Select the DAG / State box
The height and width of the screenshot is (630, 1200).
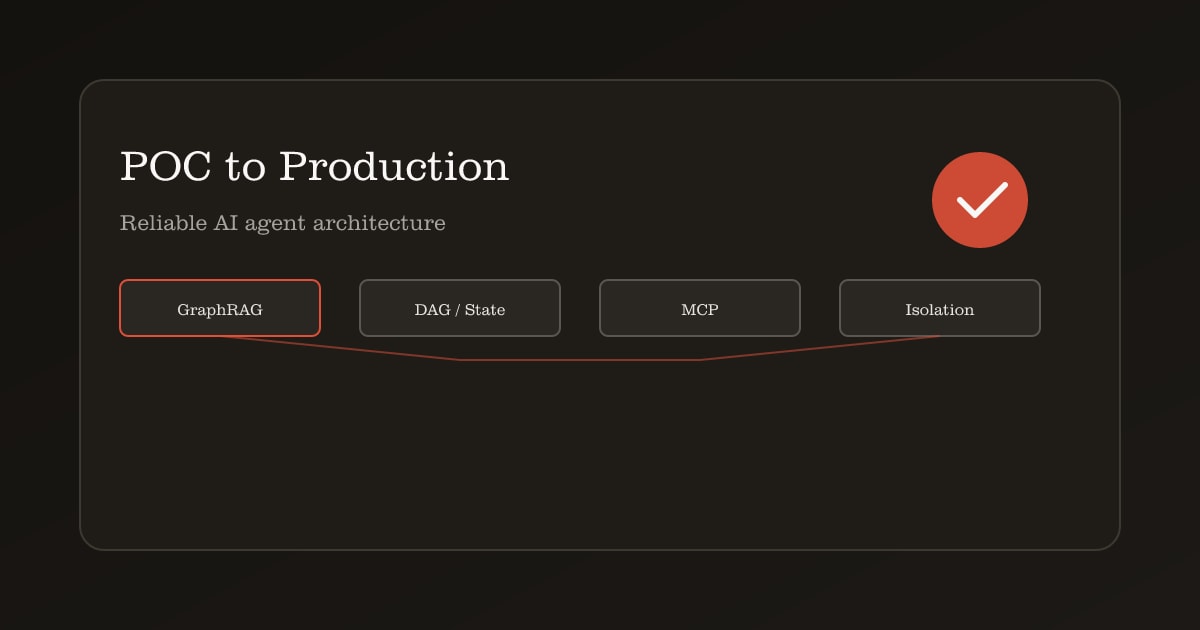(460, 308)
